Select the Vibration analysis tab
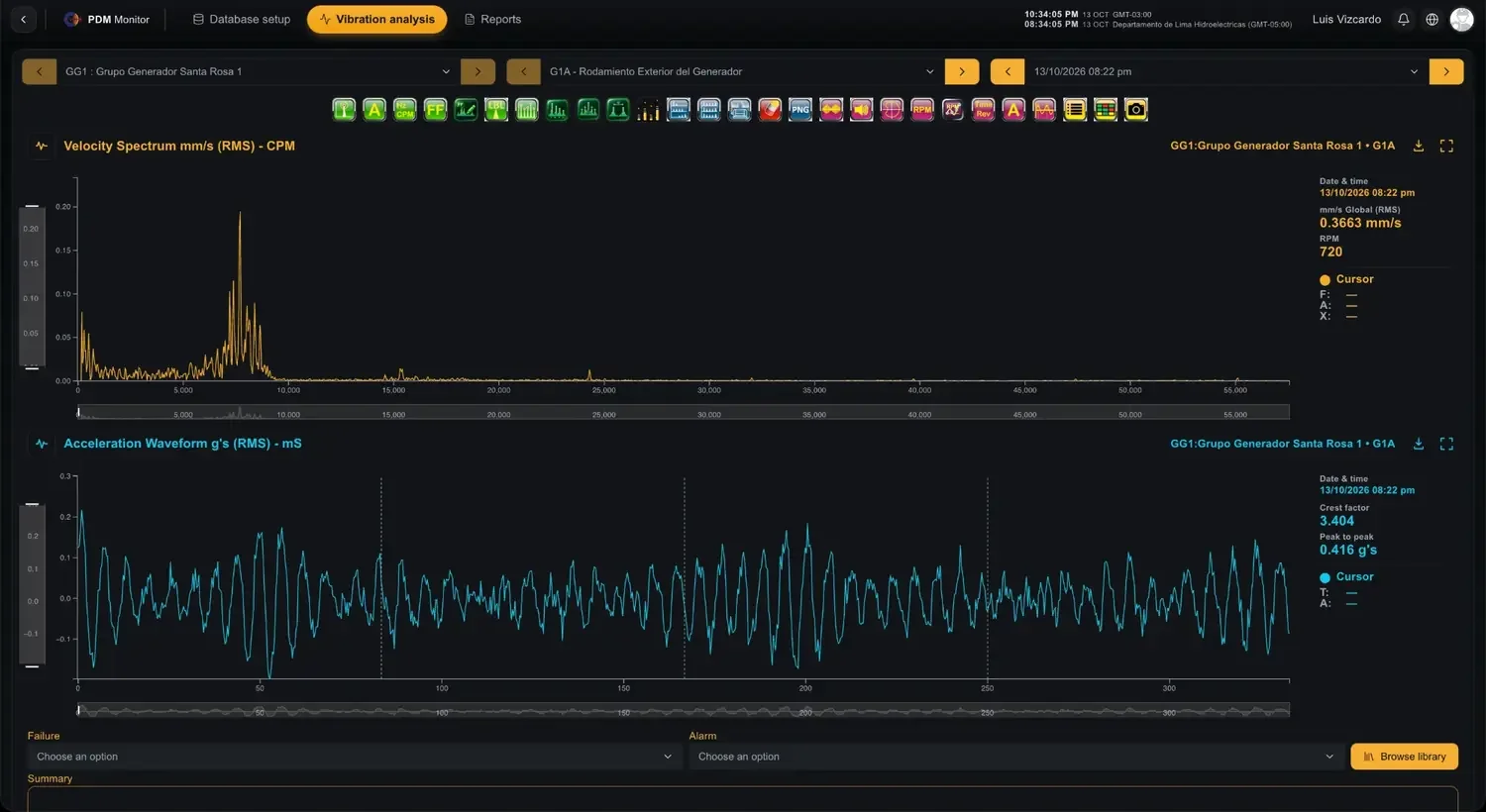The width and height of the screenshot is (1486, 812). point(377,19)
